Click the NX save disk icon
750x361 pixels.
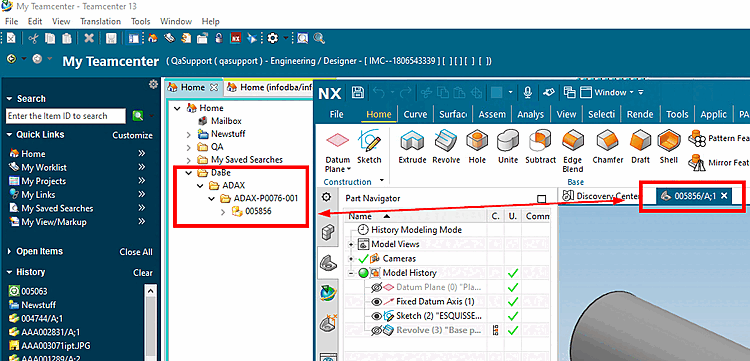point(358,93)
